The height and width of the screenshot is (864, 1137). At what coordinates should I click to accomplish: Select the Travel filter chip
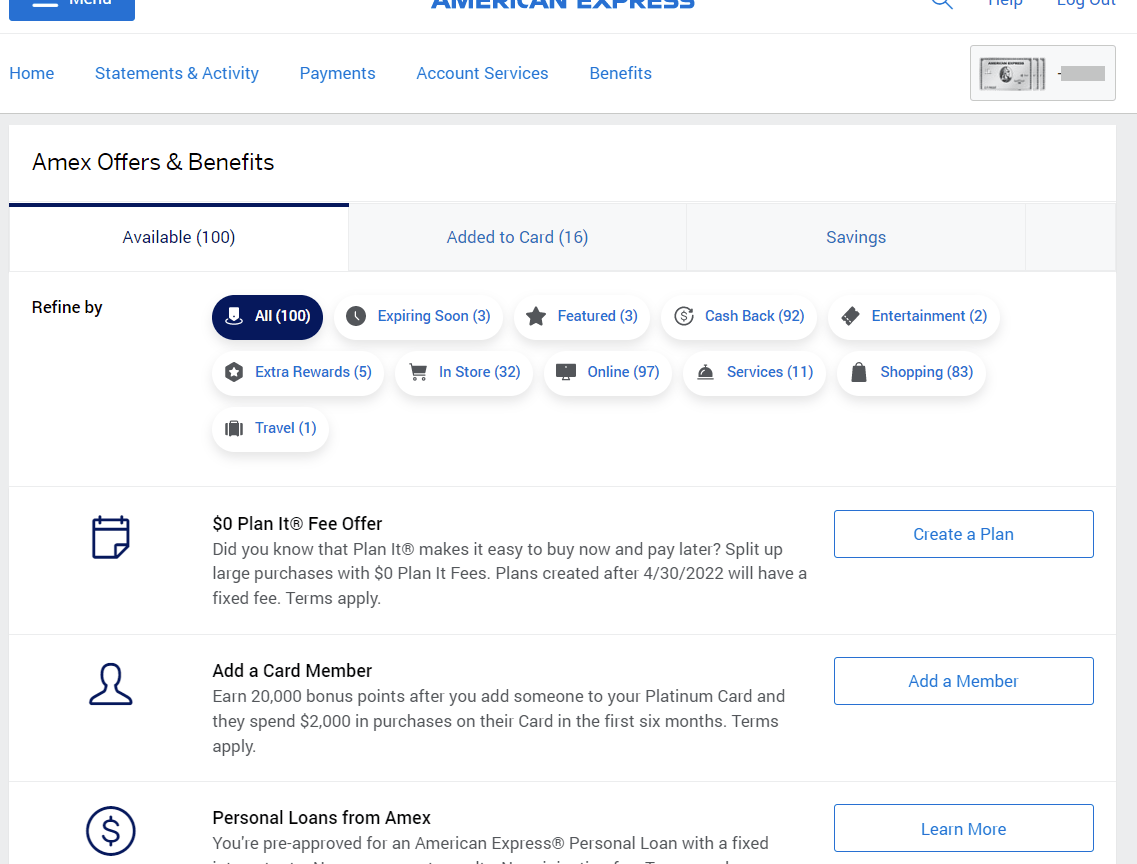(x=271, y=428)
